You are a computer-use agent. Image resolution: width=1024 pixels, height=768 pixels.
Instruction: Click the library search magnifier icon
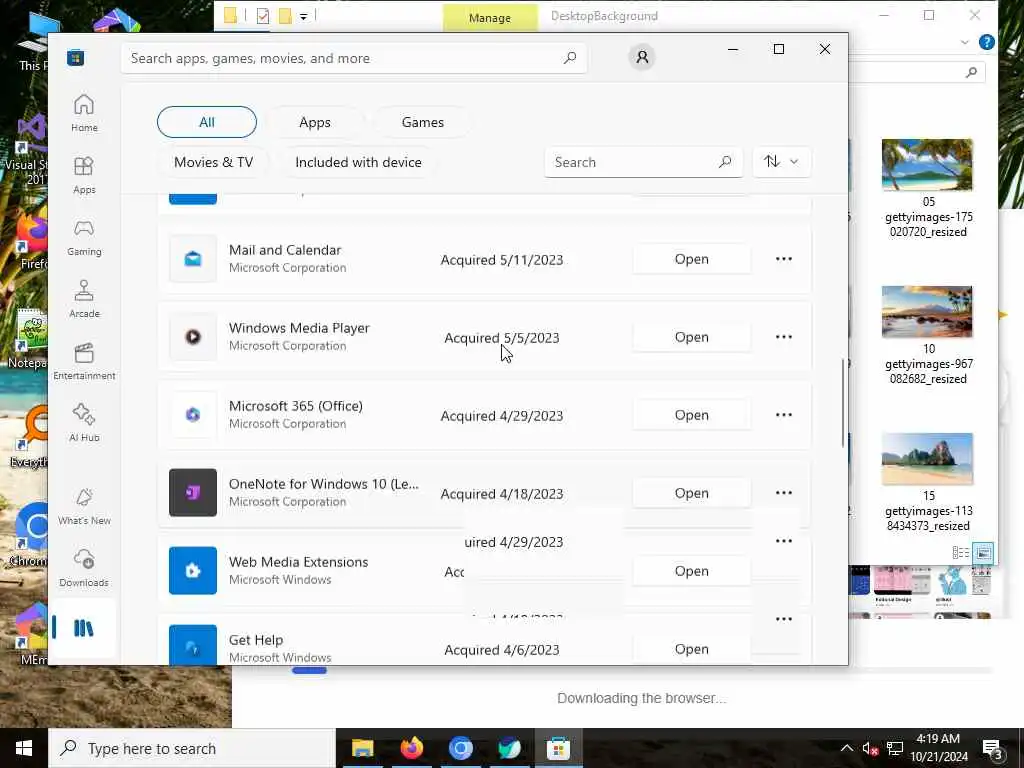pos(725,162)
